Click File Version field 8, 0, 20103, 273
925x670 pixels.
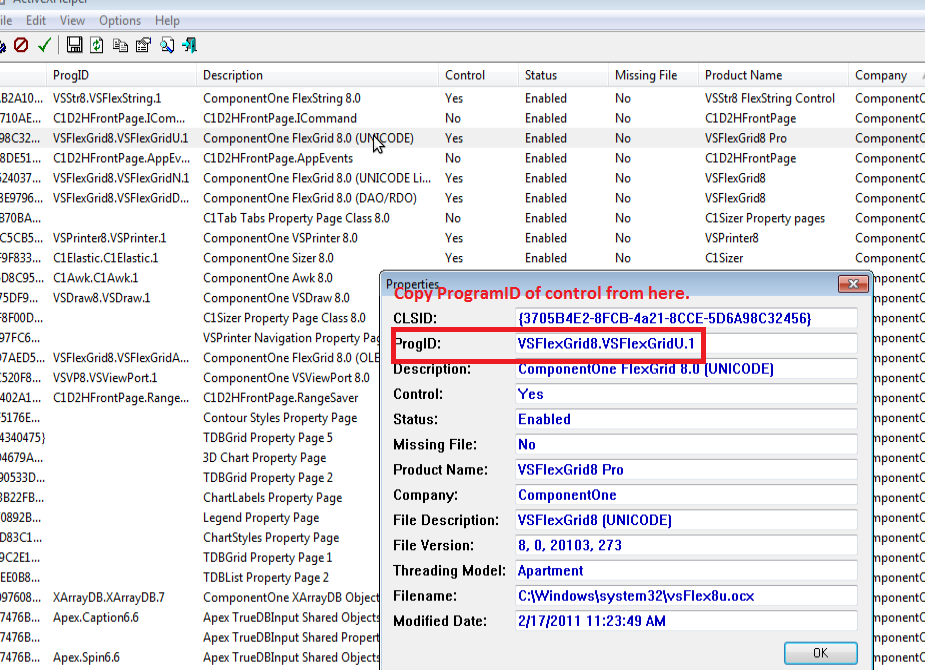point(686,546)
